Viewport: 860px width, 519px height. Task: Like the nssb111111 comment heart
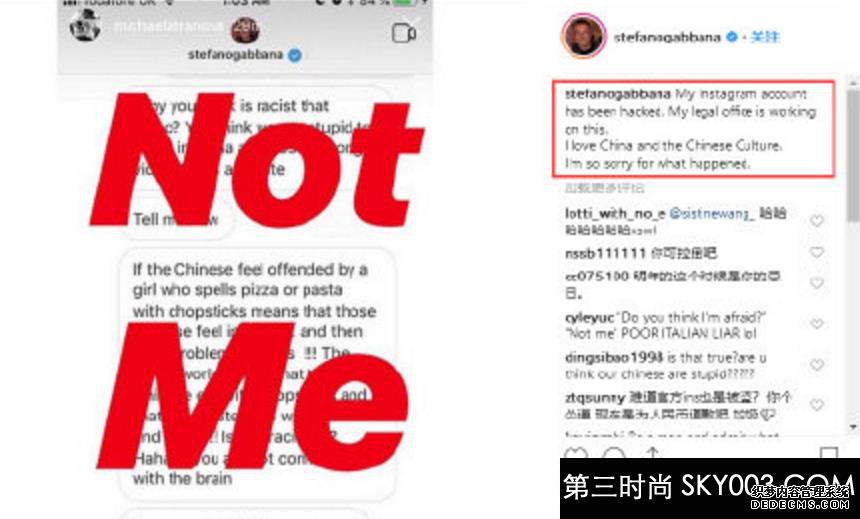point(817,252)
